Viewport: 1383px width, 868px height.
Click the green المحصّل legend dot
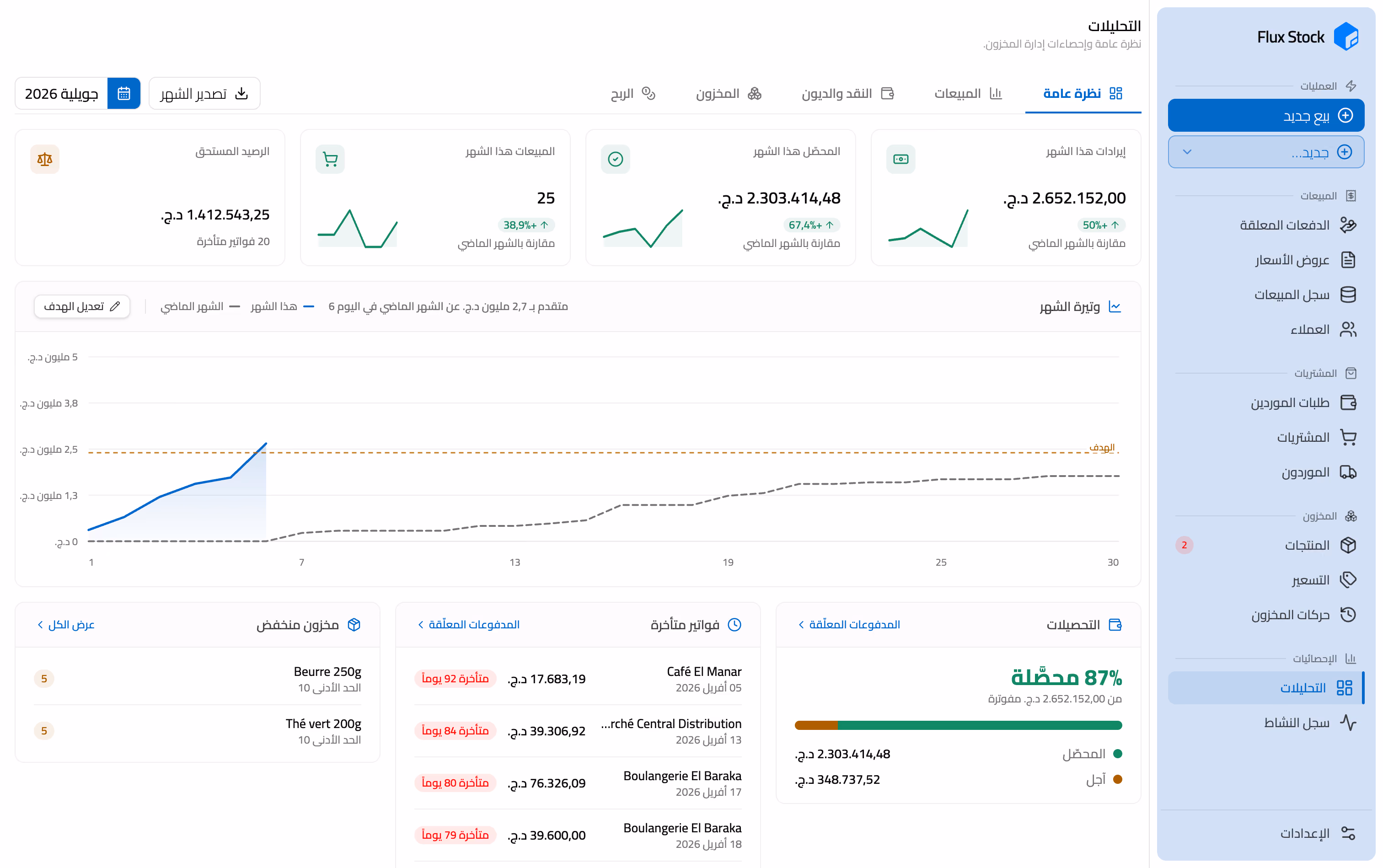(x=1117, y=754)
